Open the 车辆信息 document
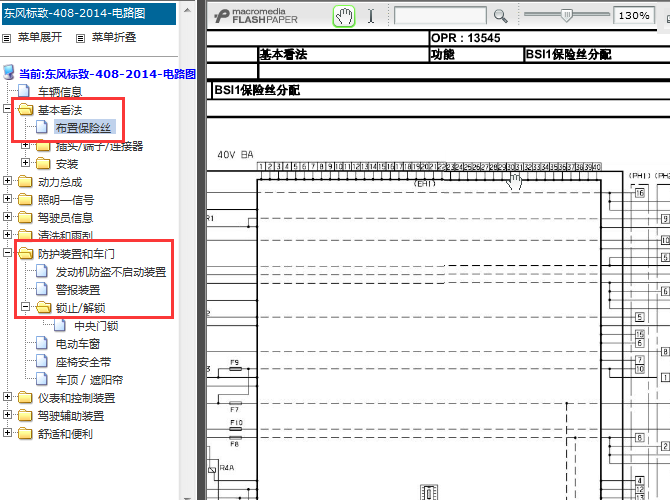 pos(60,92)
